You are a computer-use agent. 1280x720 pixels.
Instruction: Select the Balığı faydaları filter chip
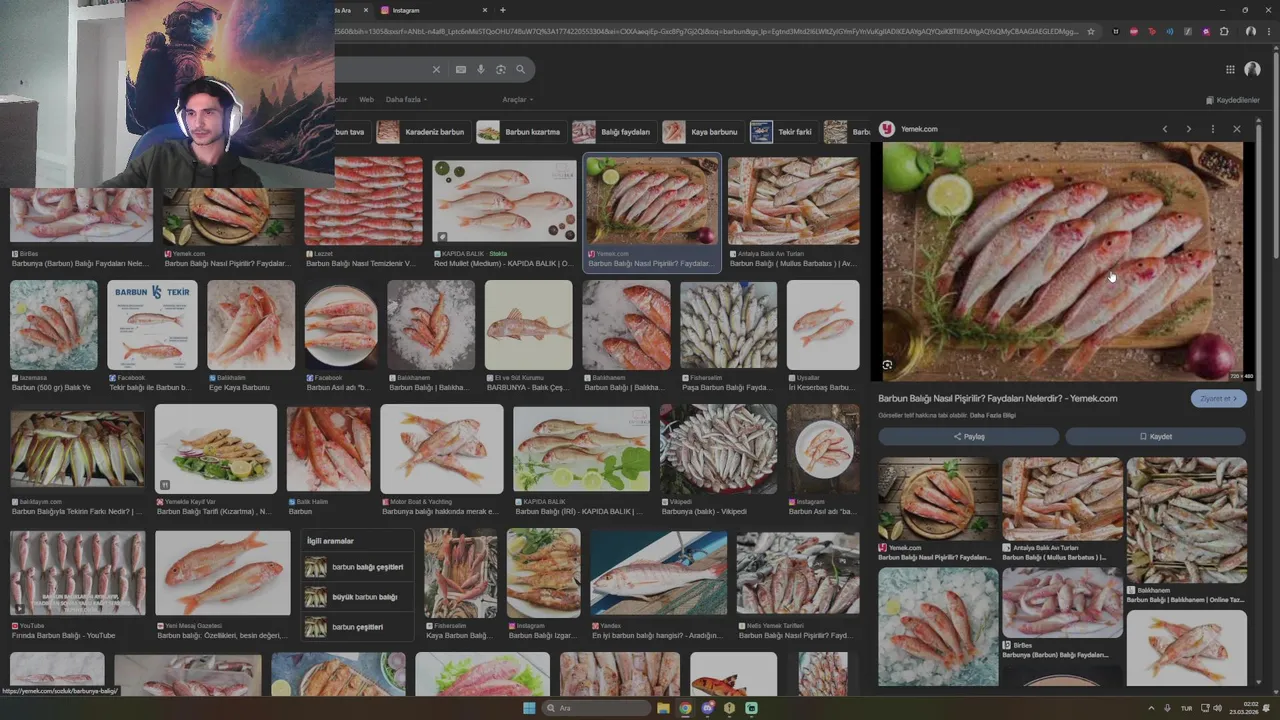613,132
